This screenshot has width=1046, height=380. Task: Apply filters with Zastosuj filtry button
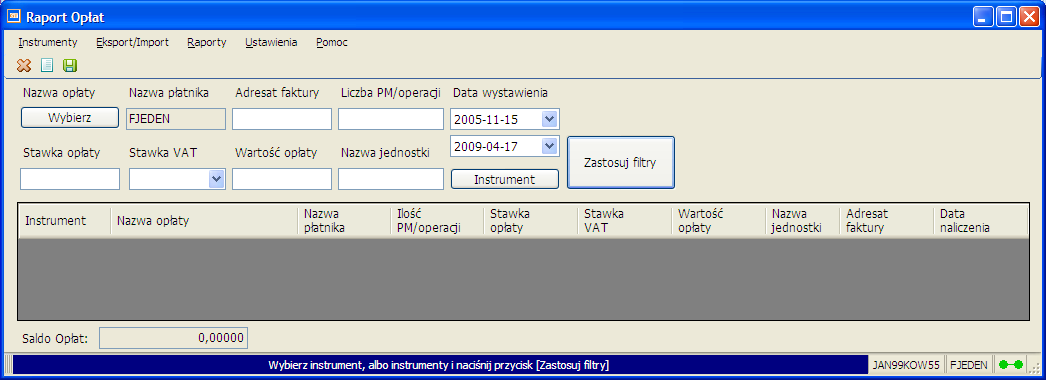pos(621,163)
